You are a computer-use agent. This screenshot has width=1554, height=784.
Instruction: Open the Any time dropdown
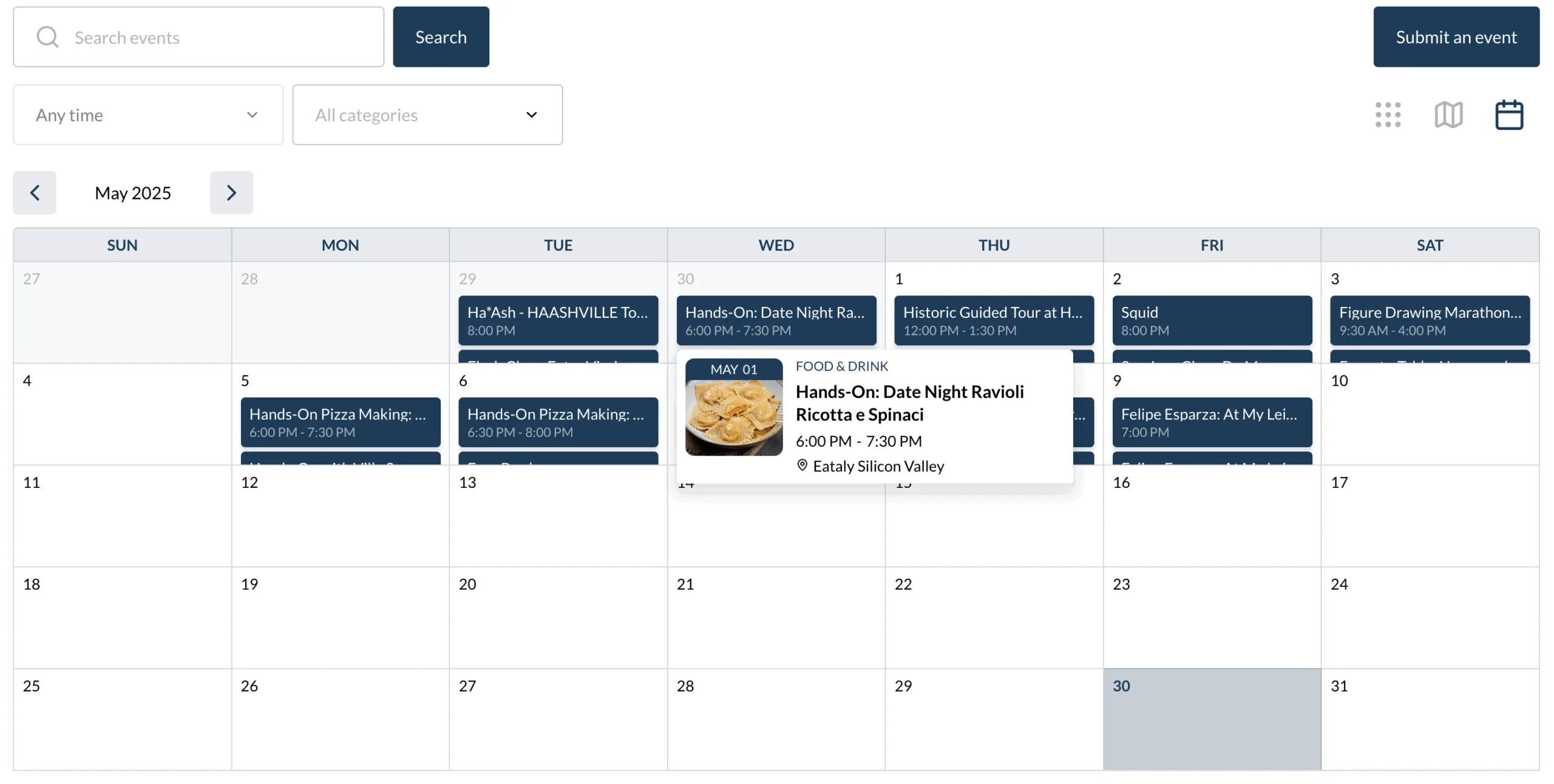pos(148,115)
